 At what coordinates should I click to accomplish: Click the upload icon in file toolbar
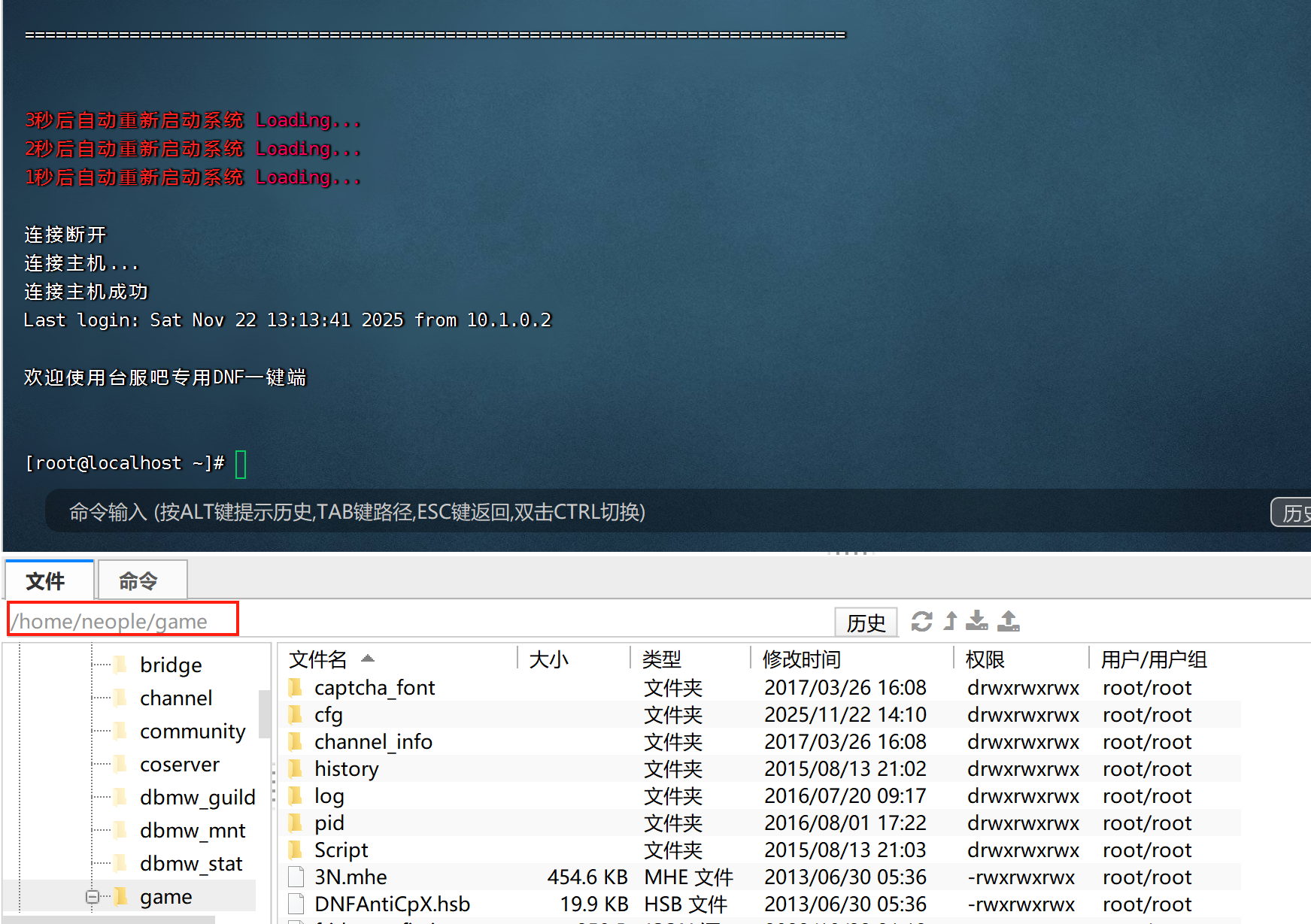1009,621
